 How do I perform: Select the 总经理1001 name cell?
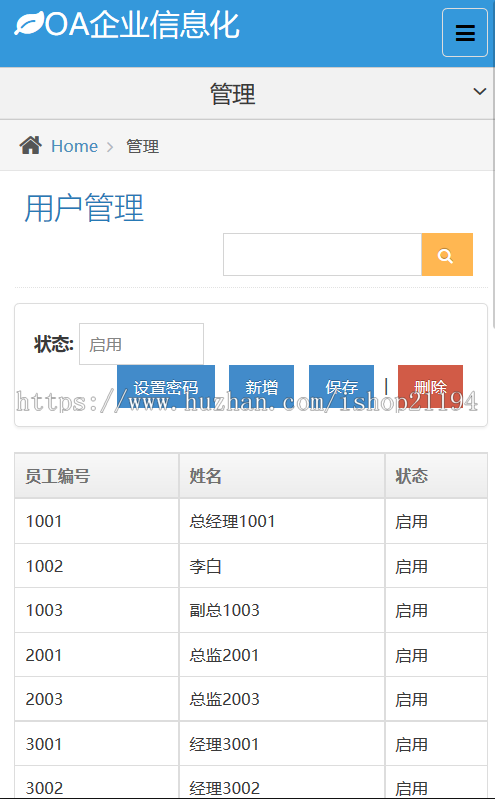[282, 521]
